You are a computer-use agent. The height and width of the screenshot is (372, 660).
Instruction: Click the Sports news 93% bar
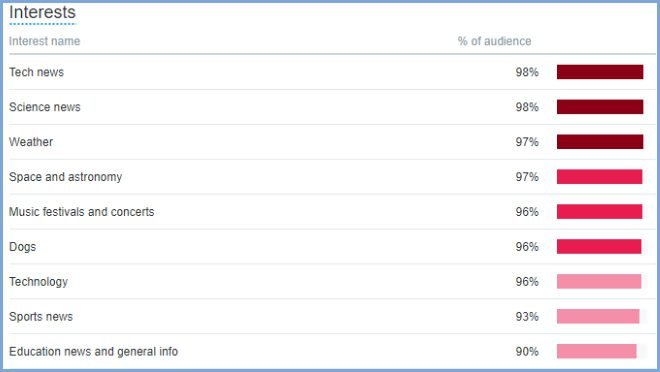(x=598, y=316)
